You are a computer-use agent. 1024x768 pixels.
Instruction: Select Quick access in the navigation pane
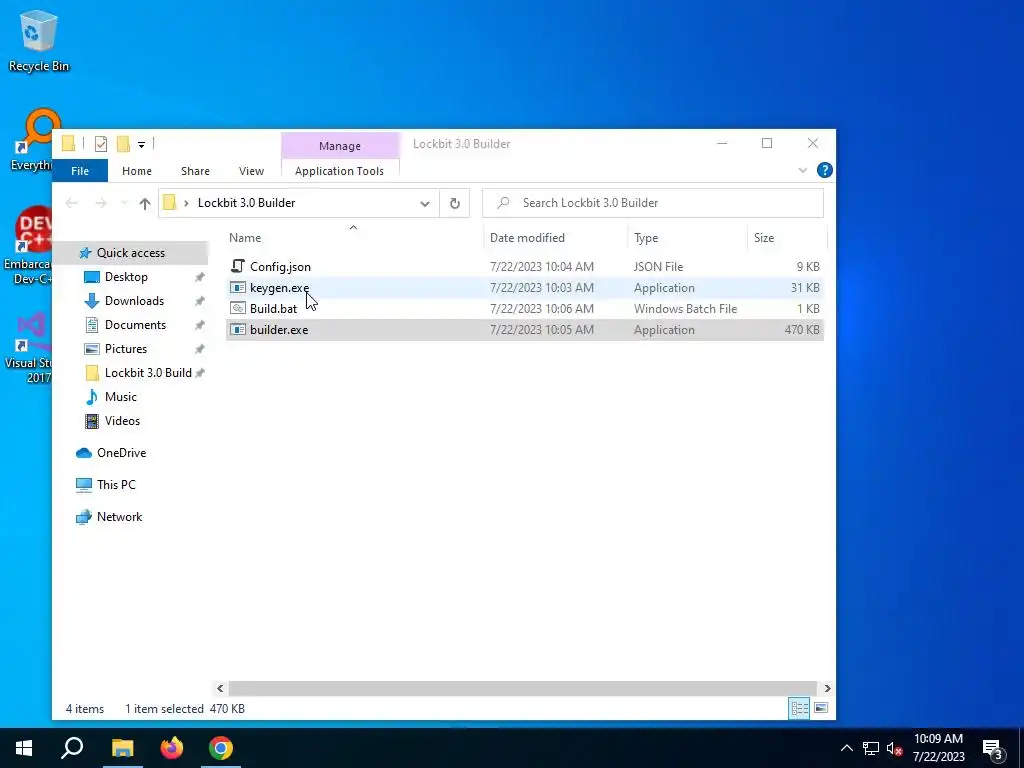coord(131,253)
